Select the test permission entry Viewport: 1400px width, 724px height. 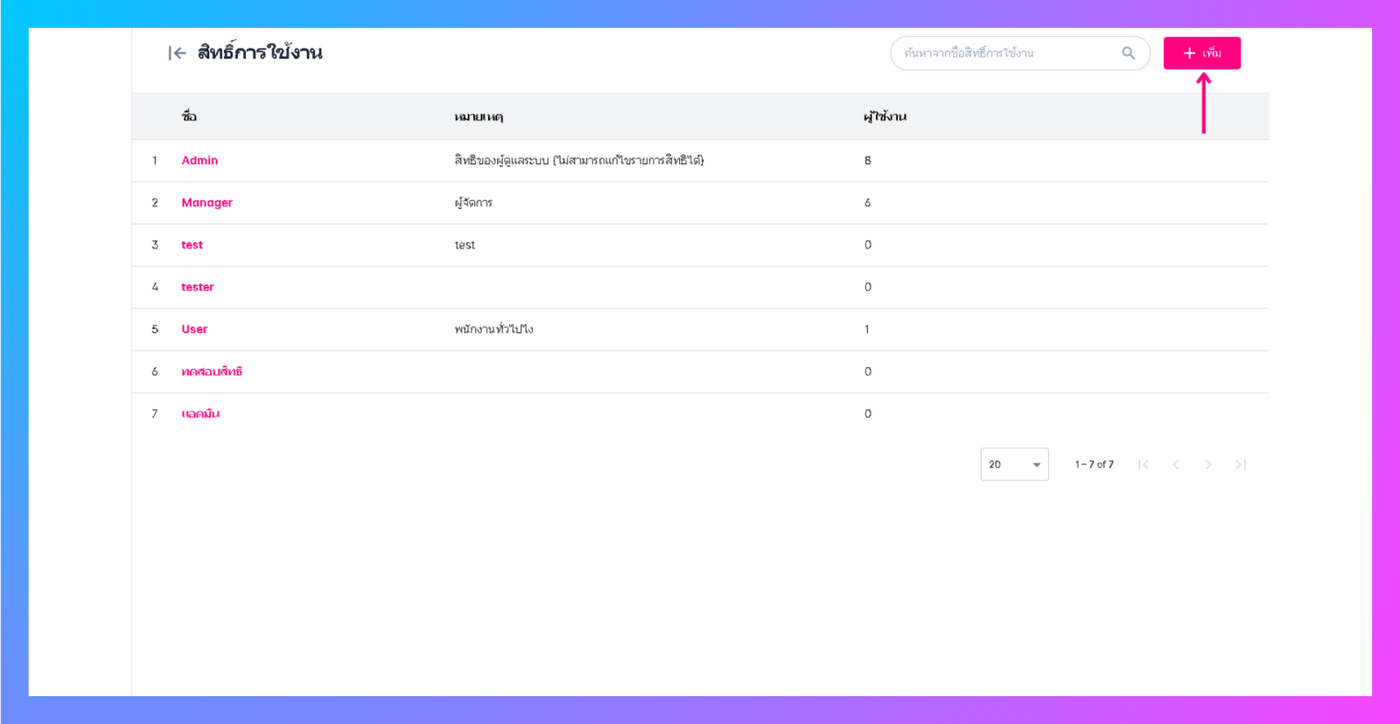click(192, 245)
